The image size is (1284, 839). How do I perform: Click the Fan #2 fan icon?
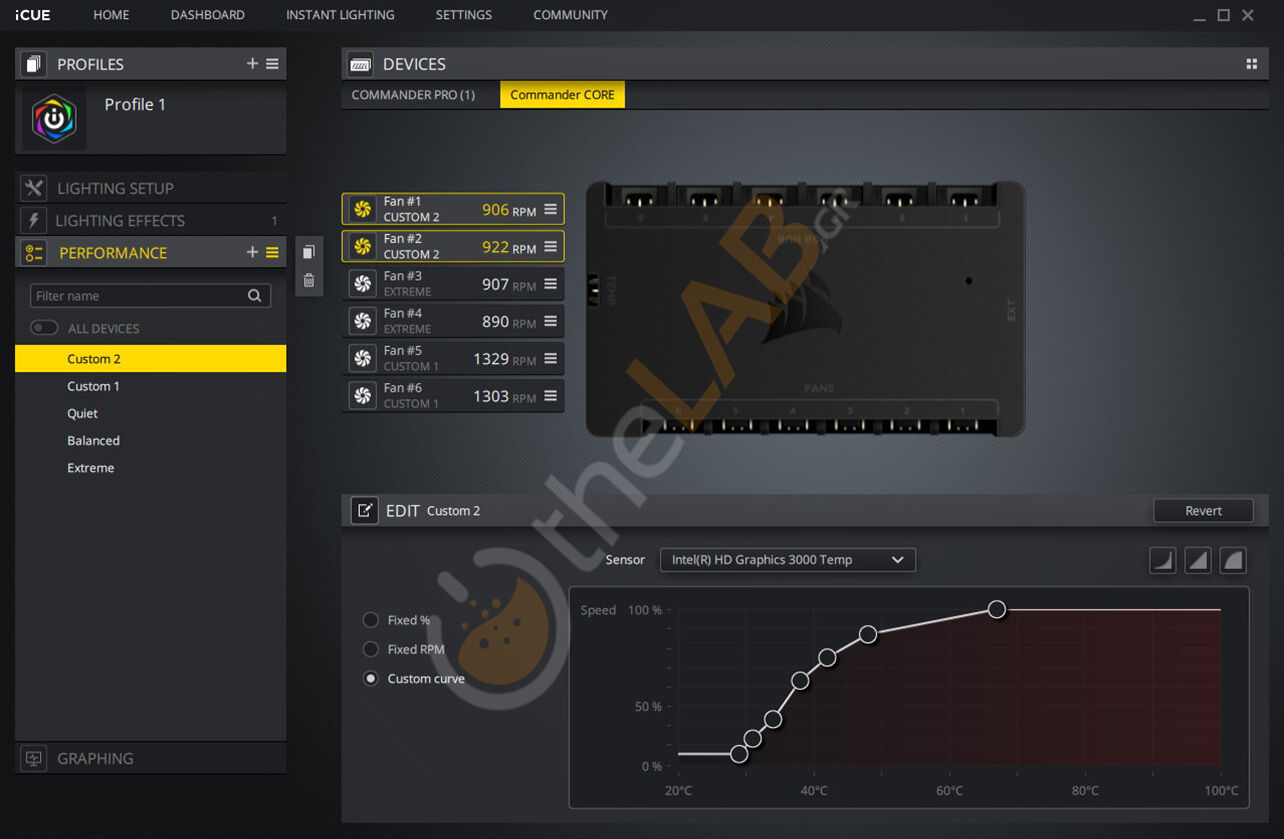point(363,246)
